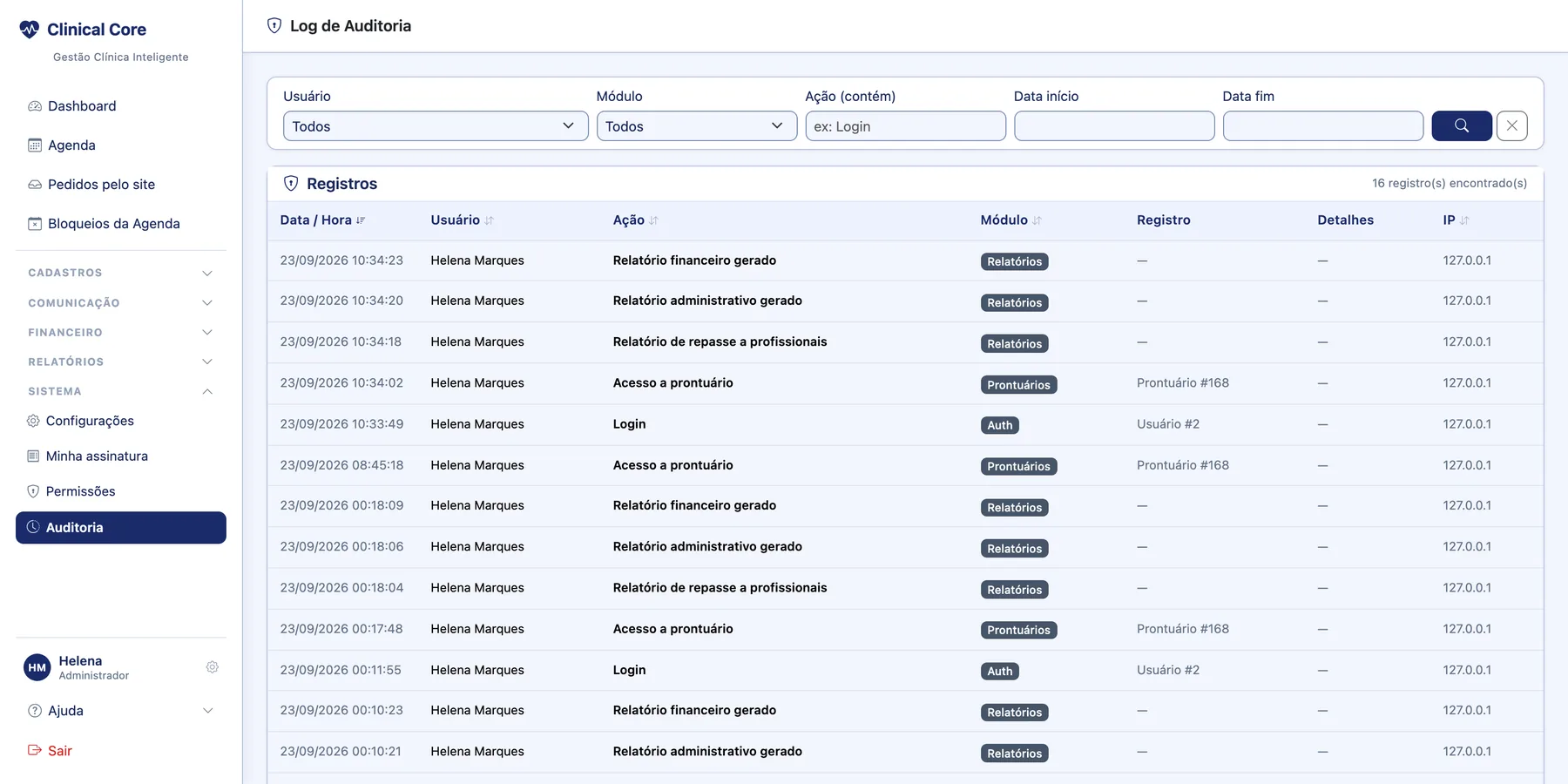Viewport: 1568px width, 784px height.
Task: Click the Data fim date field
Action: (1323, 125)
